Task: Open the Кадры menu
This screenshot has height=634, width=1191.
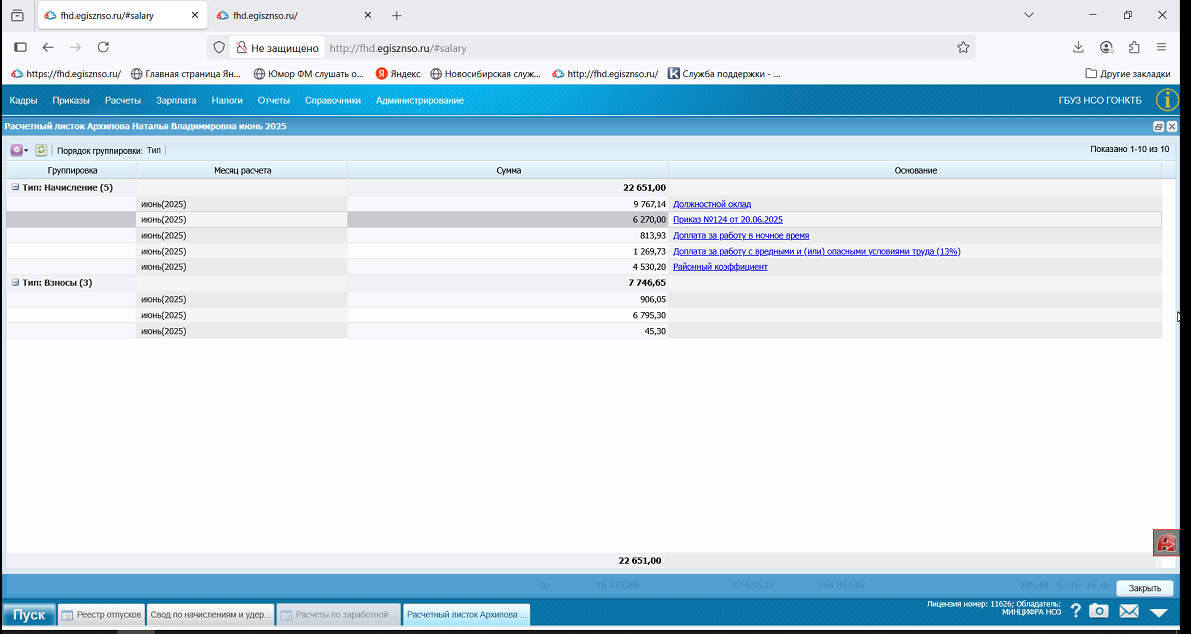Action: 24,100
